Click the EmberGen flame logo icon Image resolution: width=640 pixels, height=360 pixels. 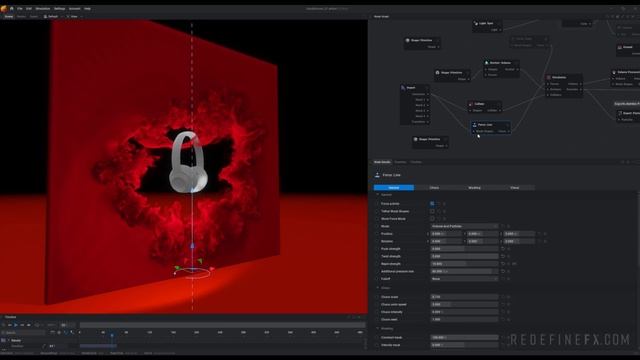4,9
